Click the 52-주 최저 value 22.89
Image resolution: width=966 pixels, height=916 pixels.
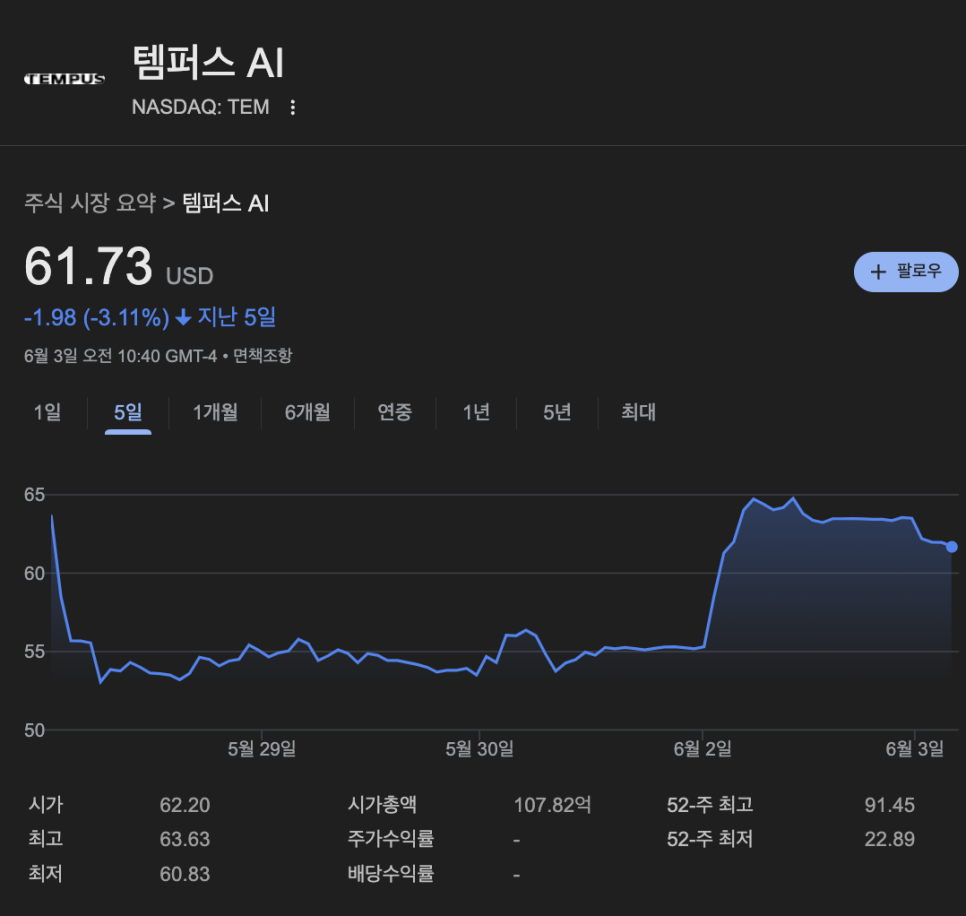pos(890,840)
